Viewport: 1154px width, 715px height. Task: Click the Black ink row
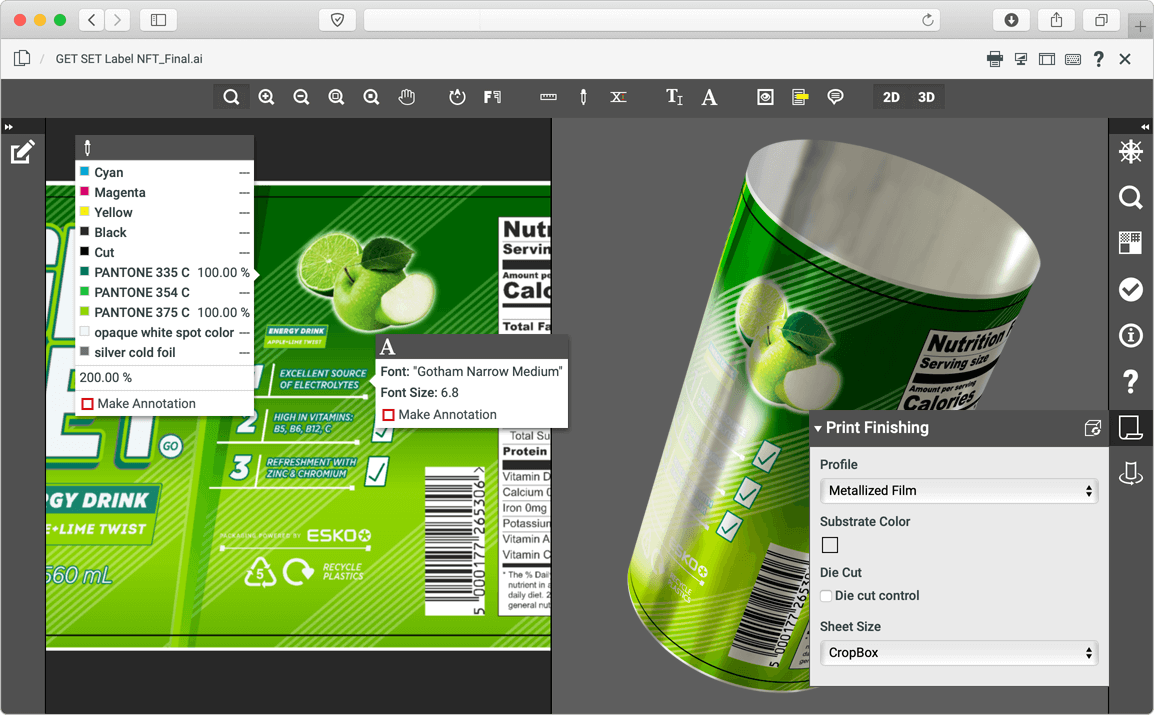(x=165, y=232)
